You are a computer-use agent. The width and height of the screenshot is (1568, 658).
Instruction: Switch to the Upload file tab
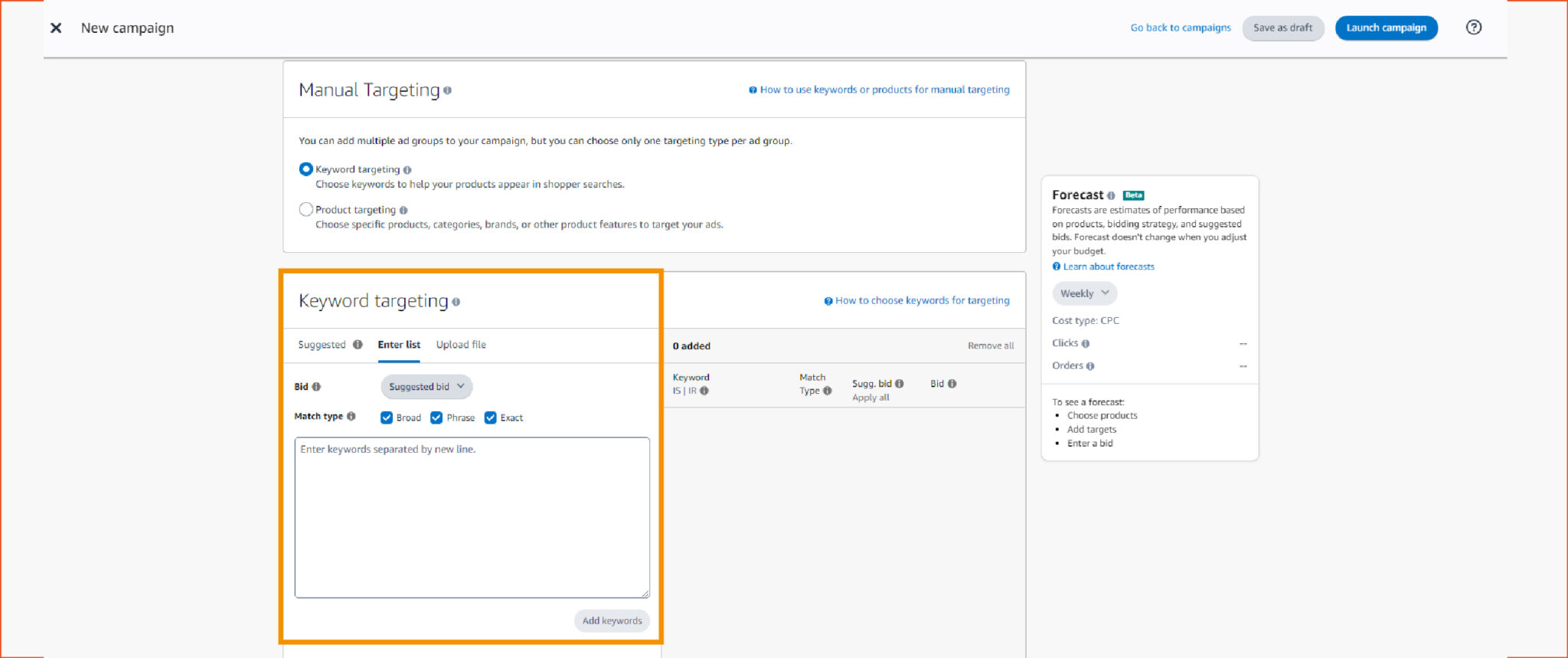pyautogui.click(x=461, y=345)
